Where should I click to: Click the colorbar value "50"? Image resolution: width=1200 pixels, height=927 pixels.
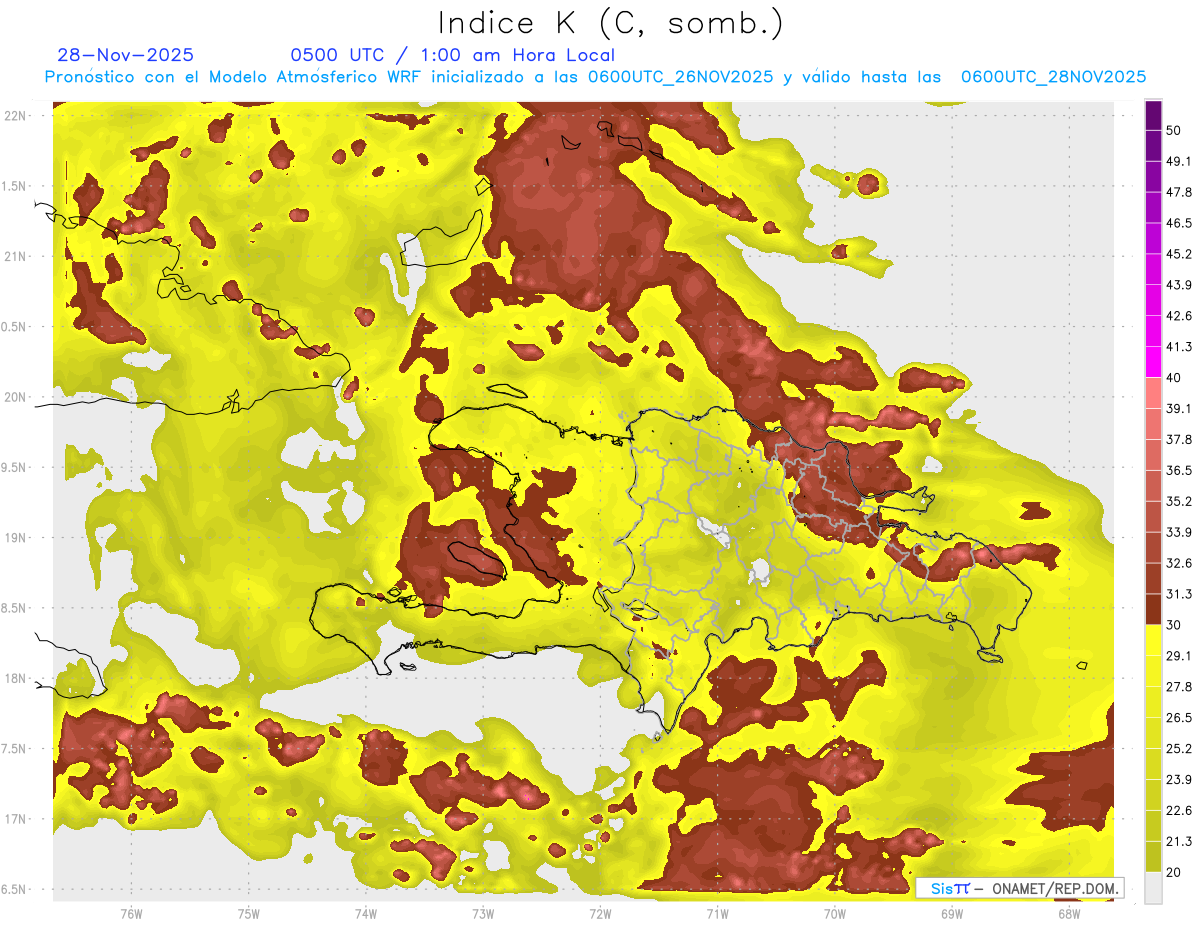[x=1174, y=131]
